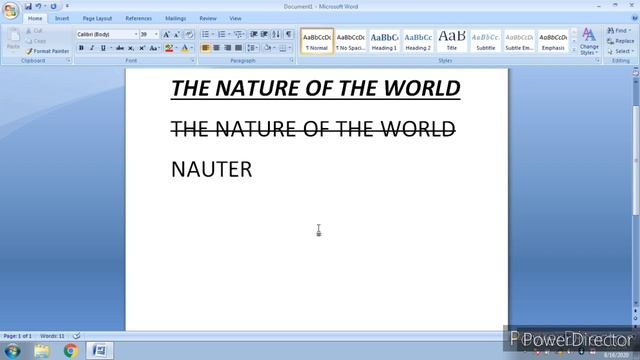Select Align Text Right
The width and height of the screenshot is (640, 360).
[x=227, y=48]
